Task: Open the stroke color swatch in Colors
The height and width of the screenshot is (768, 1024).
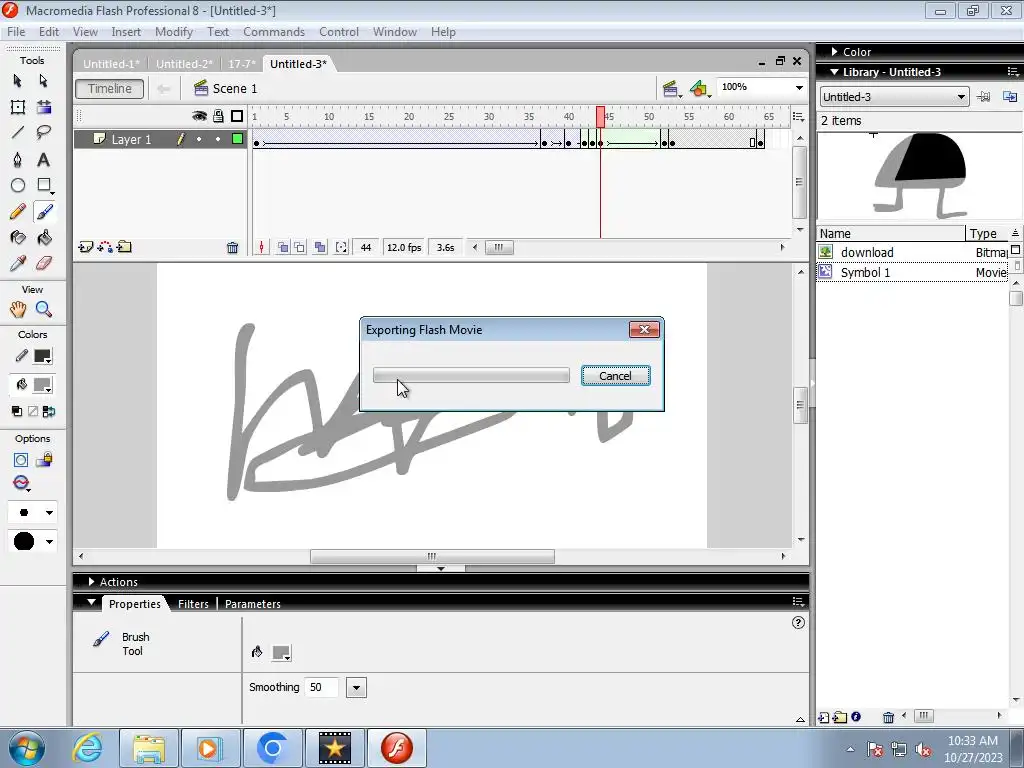Action: (42, 357)
